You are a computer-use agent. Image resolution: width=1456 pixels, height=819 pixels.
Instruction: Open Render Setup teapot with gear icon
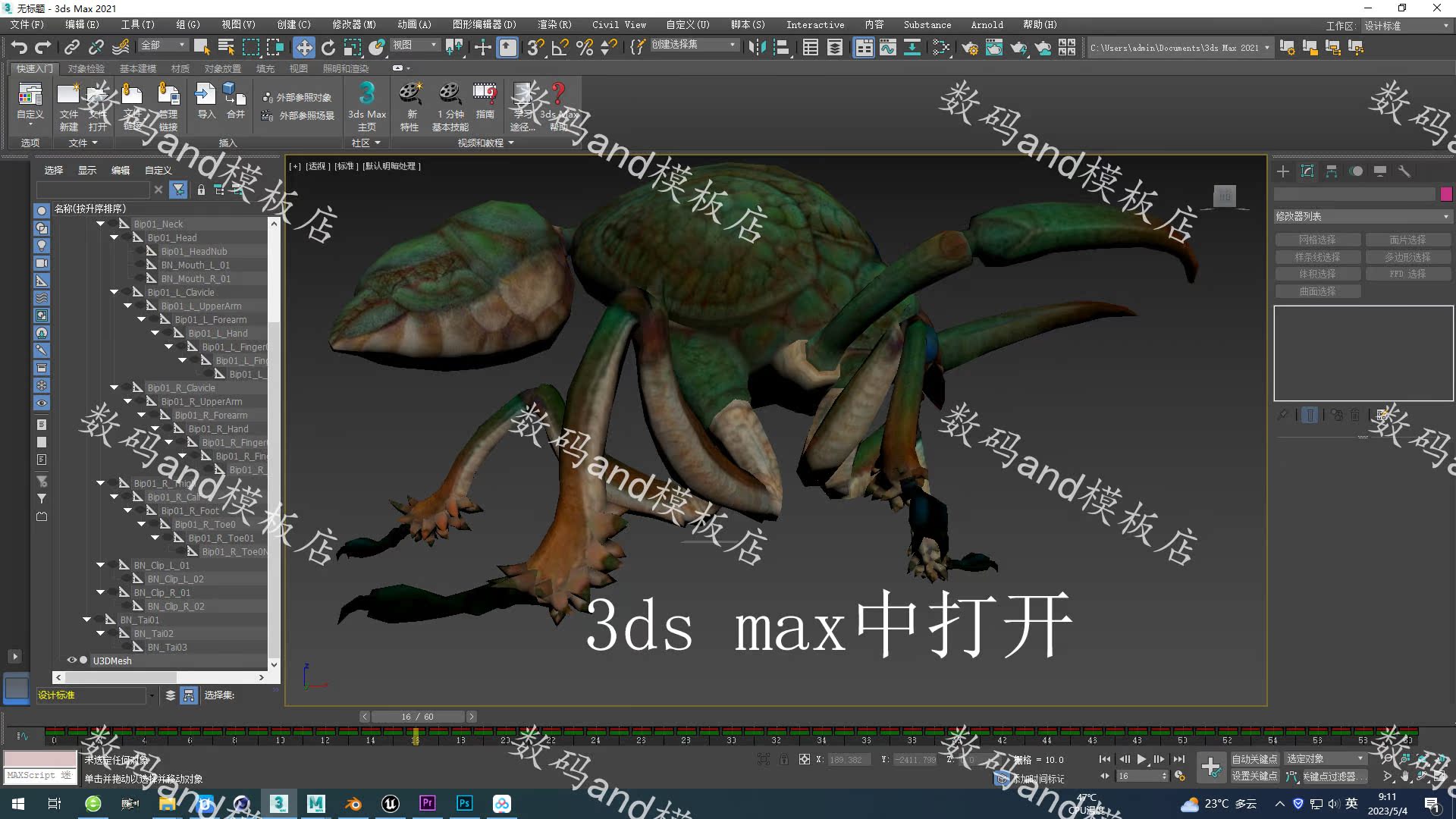coord(970,48)
